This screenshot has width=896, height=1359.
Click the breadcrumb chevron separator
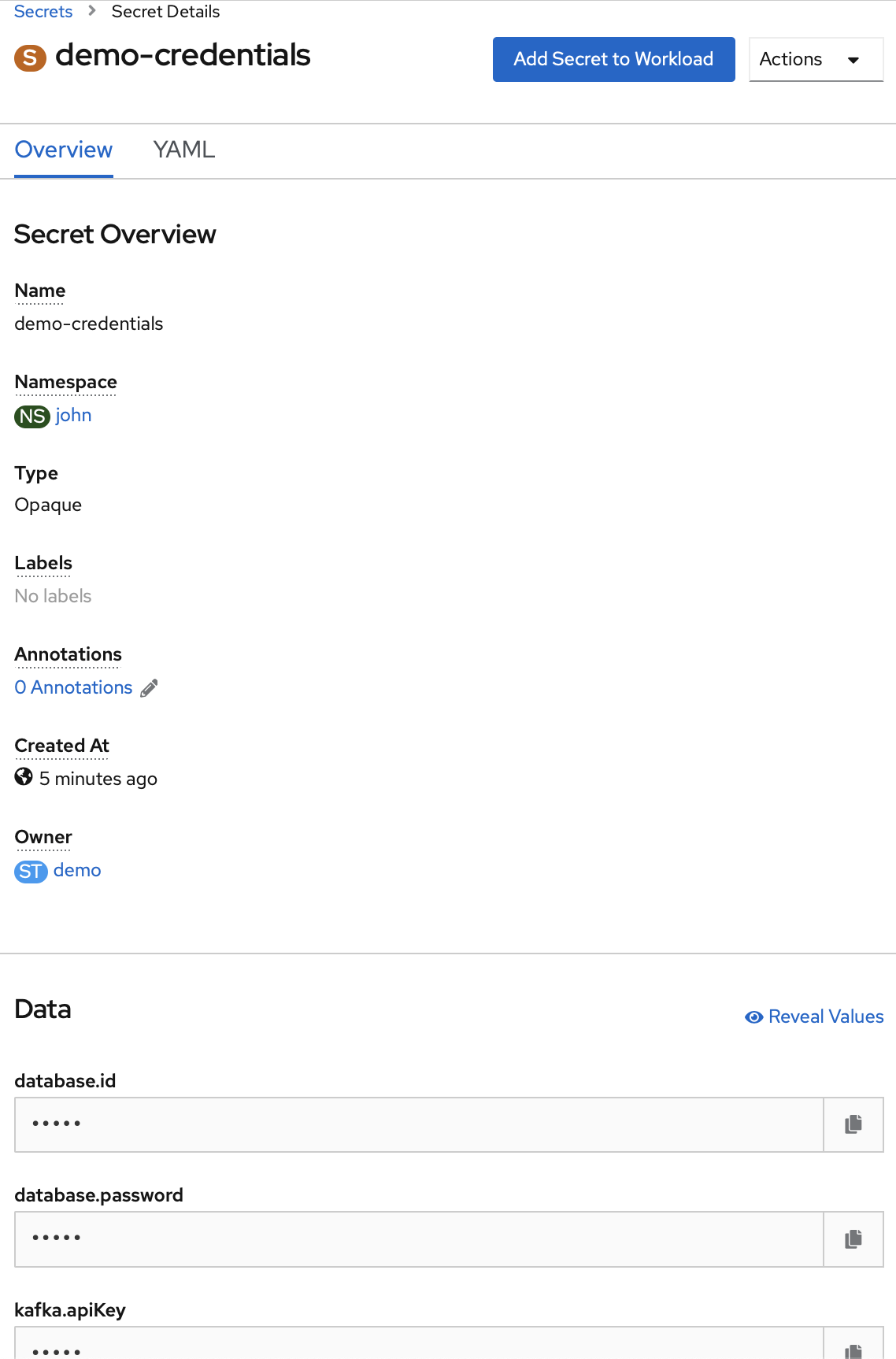tap(92, 11)
